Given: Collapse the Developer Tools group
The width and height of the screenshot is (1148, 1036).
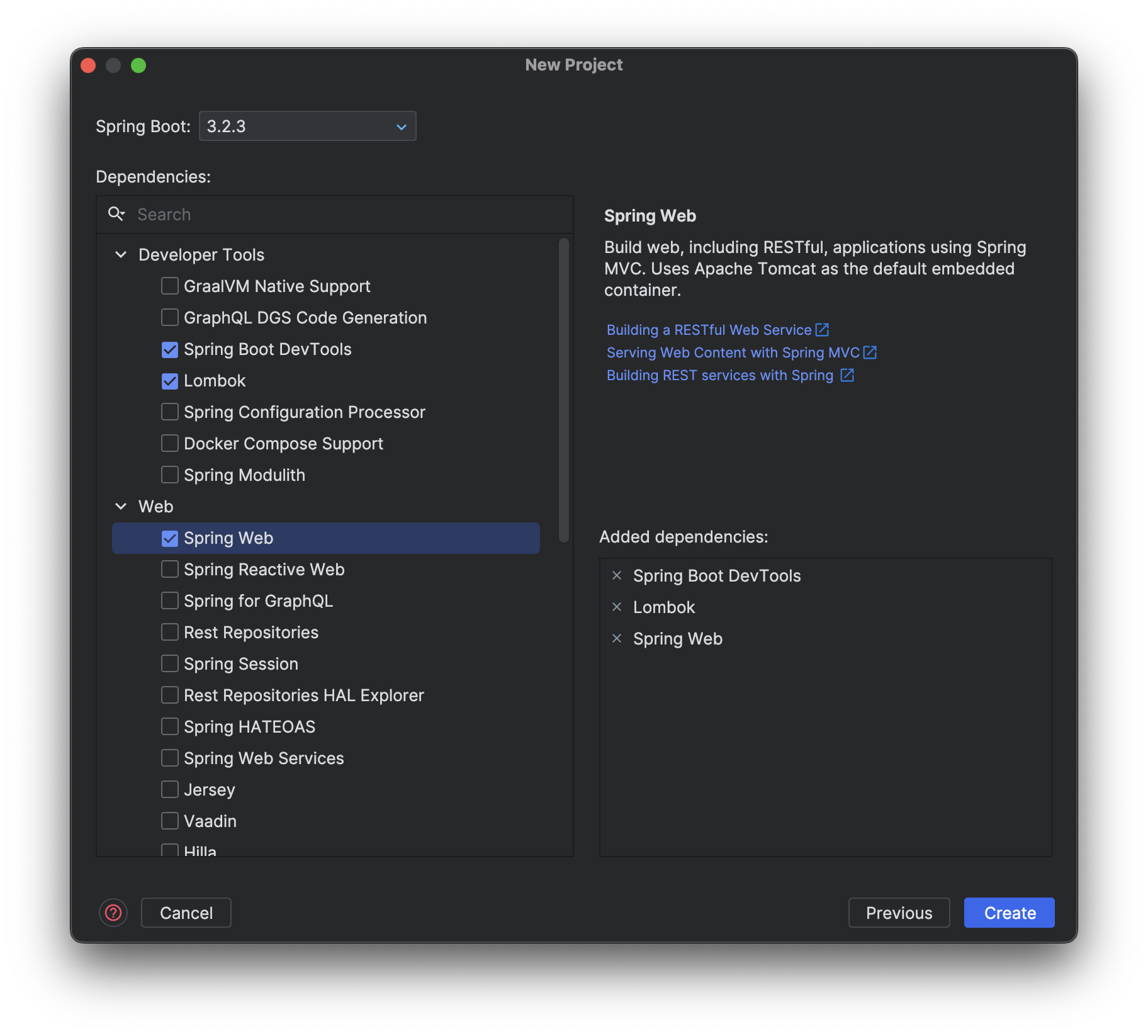Looking at the screenshot, I should (121, 254).
